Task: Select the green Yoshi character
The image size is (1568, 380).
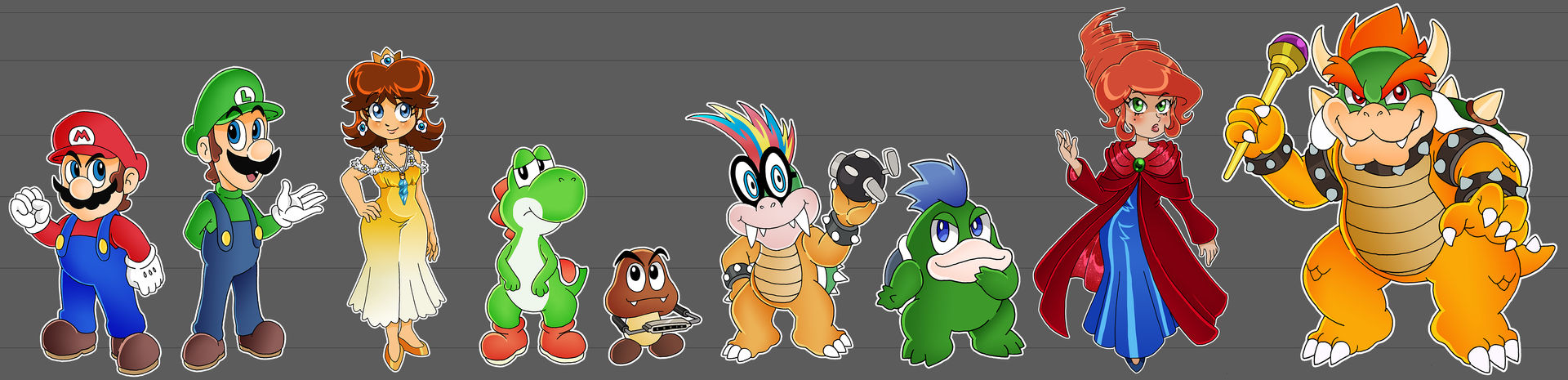Action: point(535,255)
